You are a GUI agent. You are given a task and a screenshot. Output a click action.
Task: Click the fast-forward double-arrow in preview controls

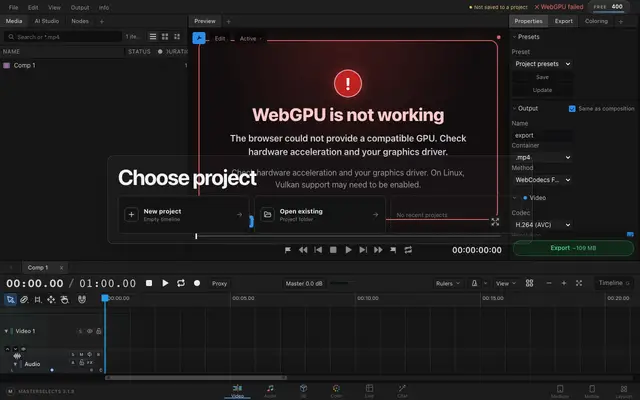pyautogui.click(x=378, y=250)
